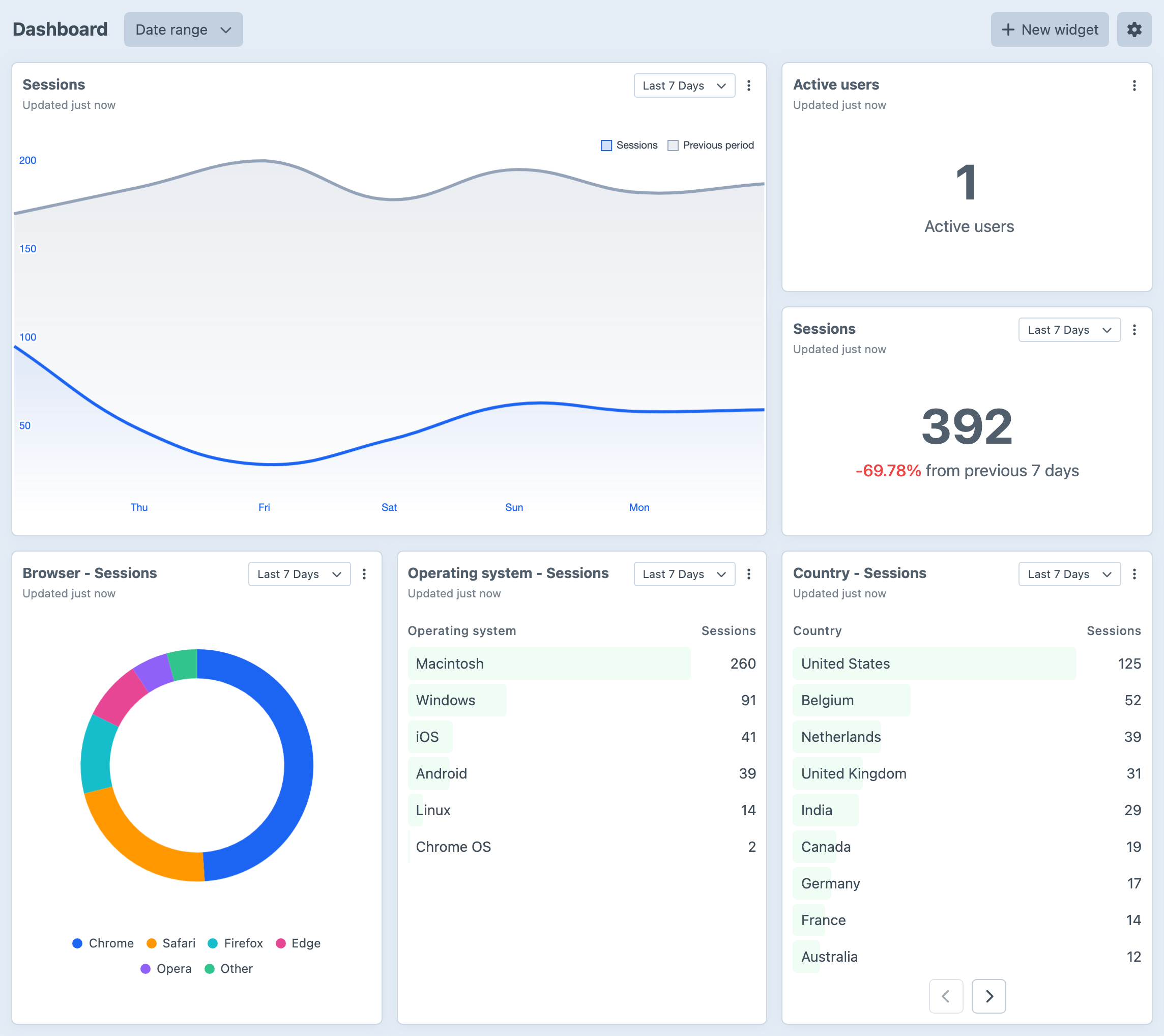The width and height of the screenshot is (1164, 1036).
Task: Click the Belgium row
Action: [x=967, y=700]
